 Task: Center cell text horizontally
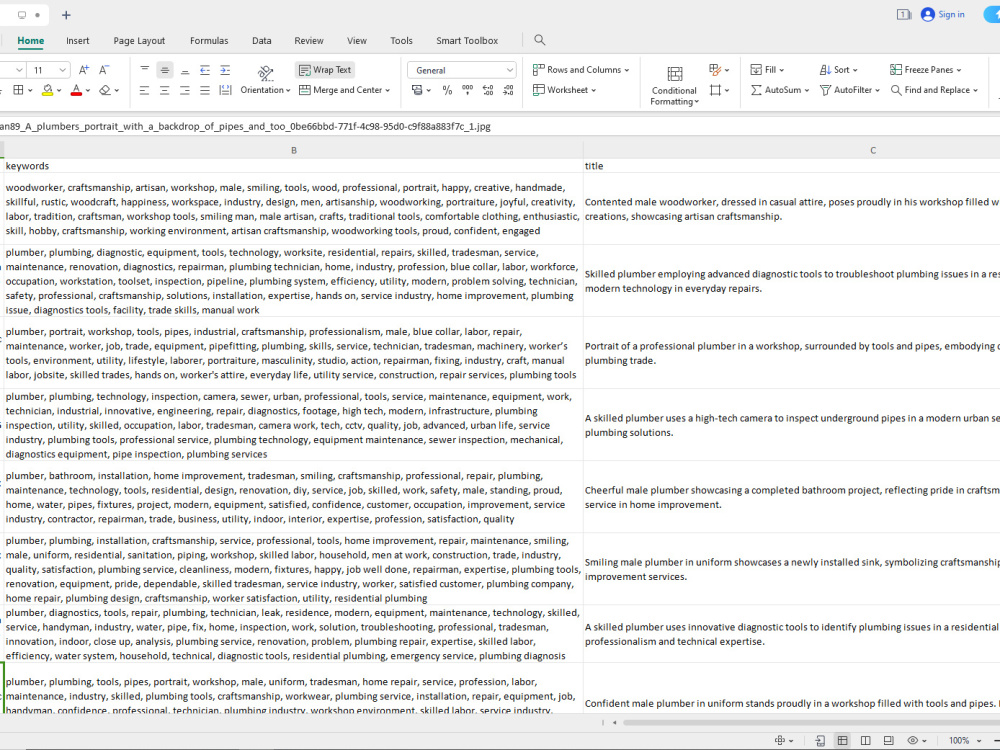(x=165, y=91)
